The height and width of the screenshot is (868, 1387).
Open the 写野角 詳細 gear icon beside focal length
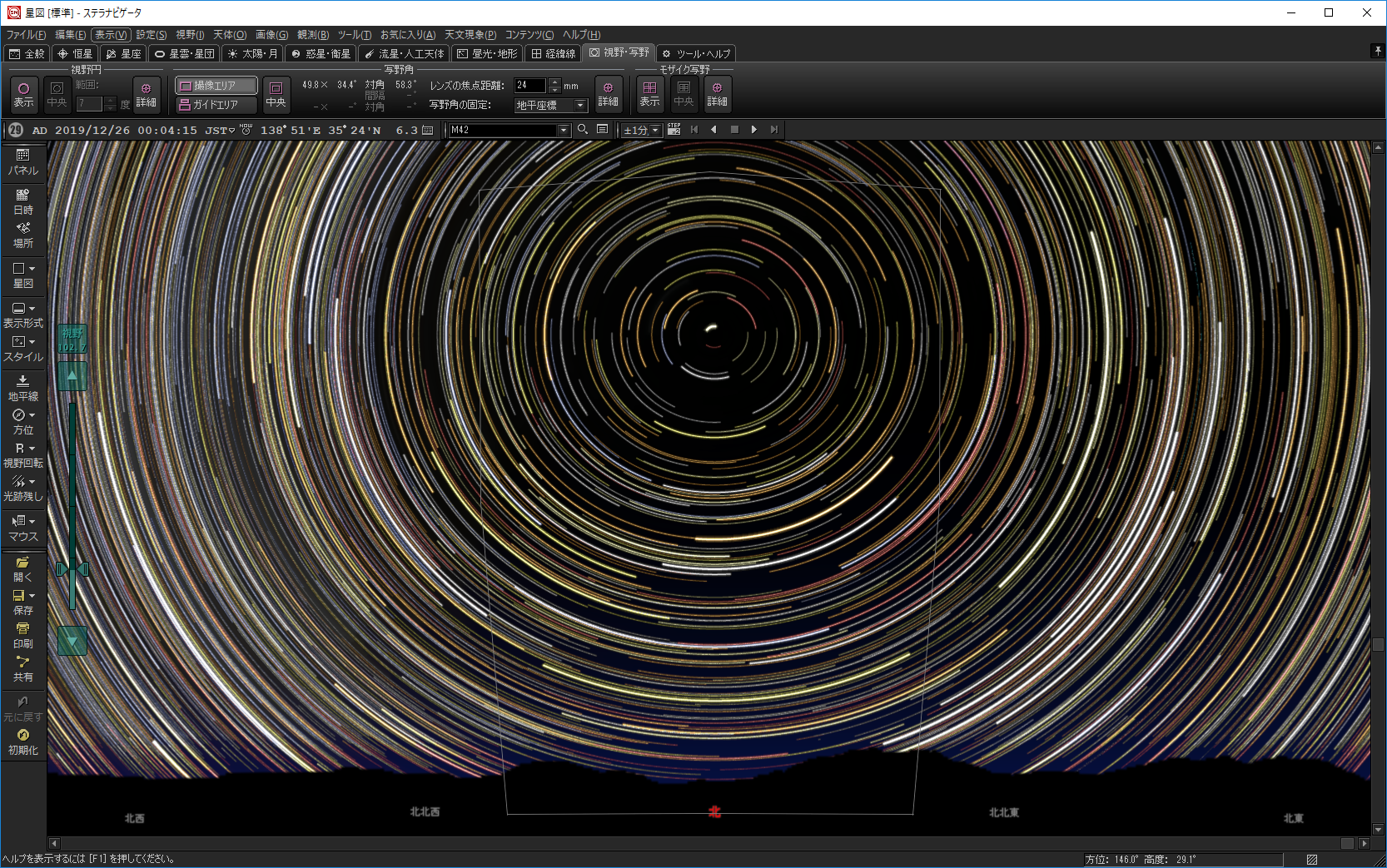coord(609,94)
